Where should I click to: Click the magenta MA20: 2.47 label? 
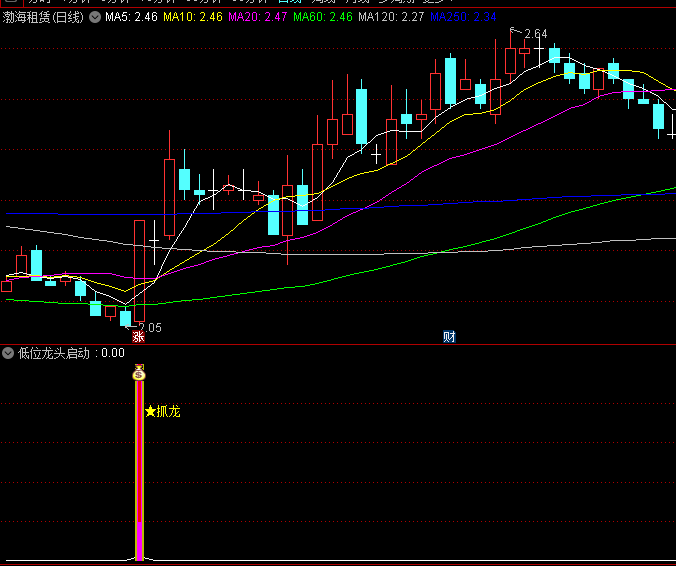(x=257, y=17)
